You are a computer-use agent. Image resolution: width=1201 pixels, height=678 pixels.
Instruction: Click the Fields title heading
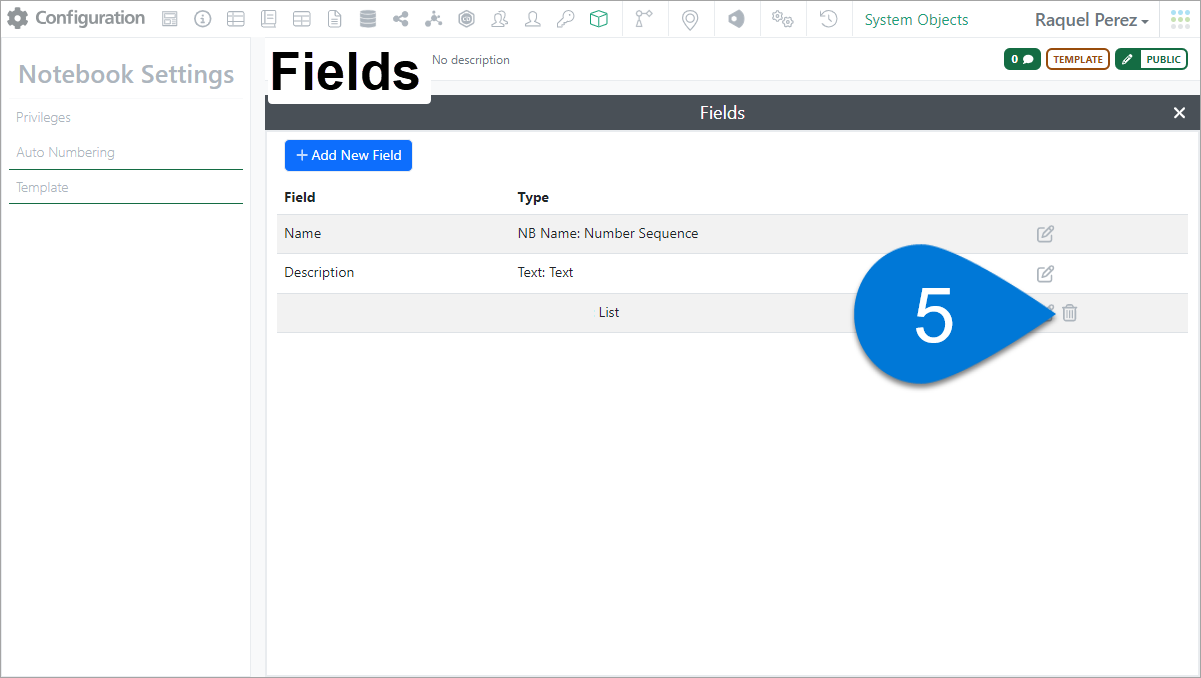[345, 72]
